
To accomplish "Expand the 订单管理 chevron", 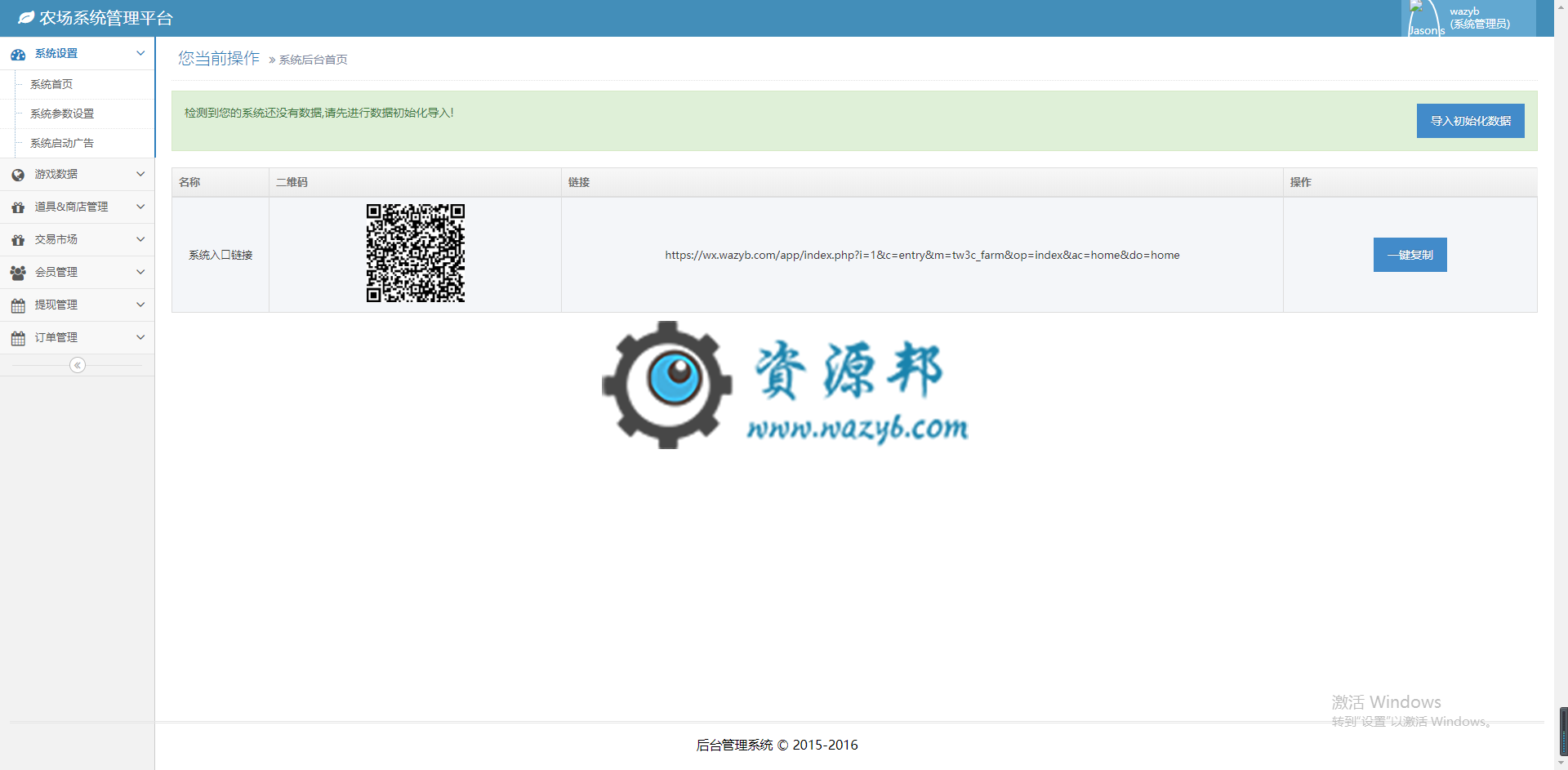I will pyautogui.click(x=140, y=337).
